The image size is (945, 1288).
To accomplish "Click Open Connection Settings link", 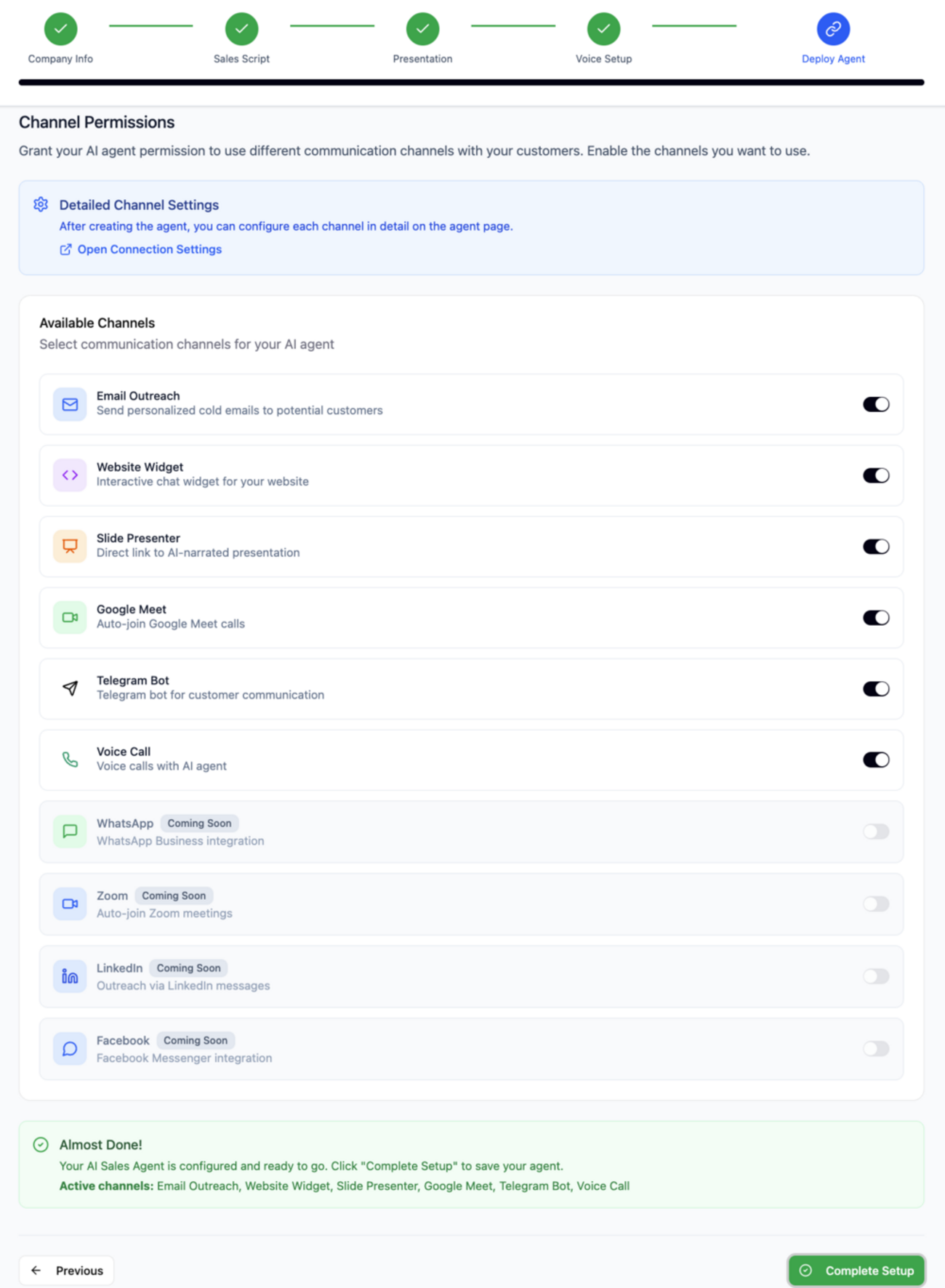I will 149,249.
